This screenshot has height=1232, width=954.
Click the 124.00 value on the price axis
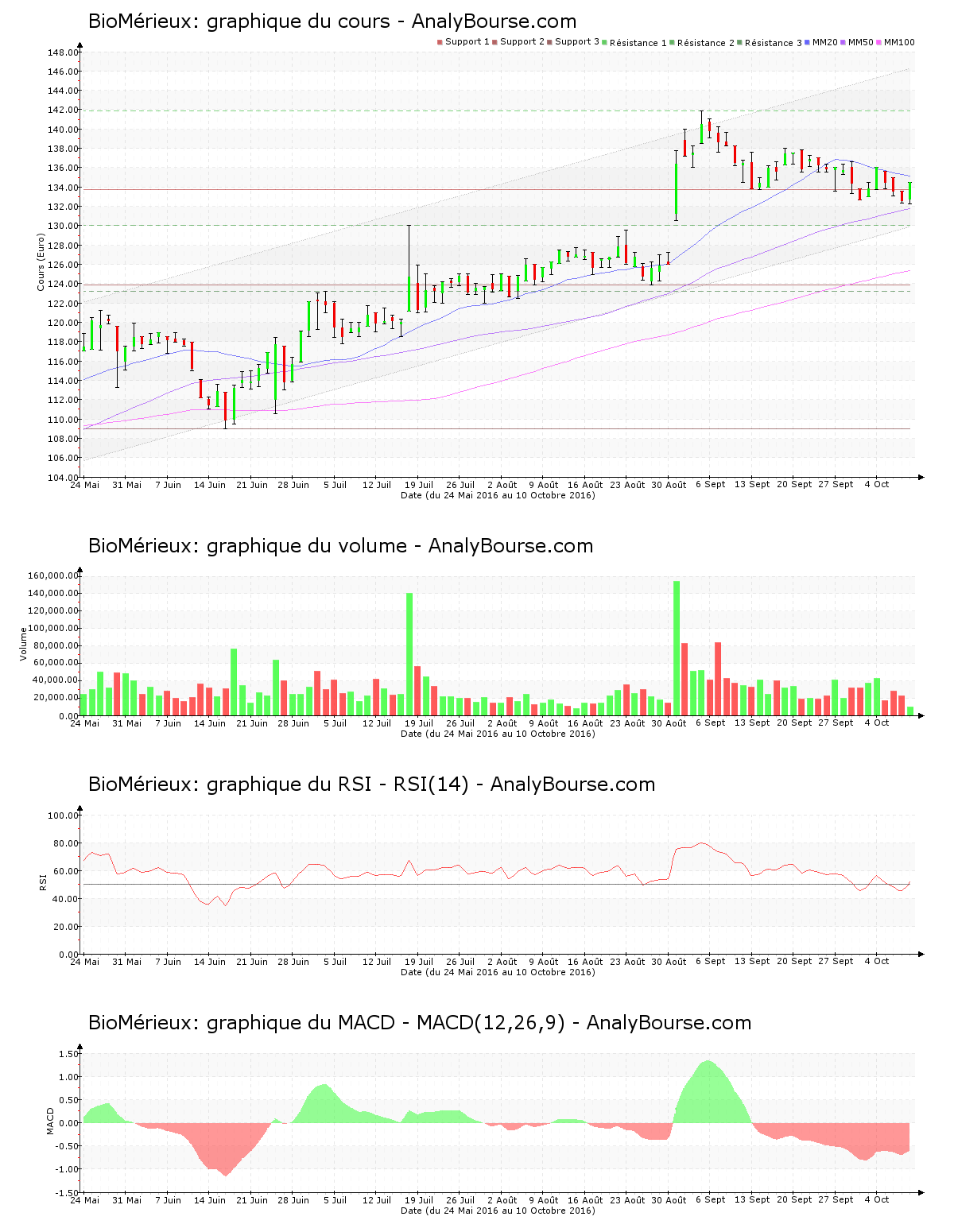(x=63, y=284)
